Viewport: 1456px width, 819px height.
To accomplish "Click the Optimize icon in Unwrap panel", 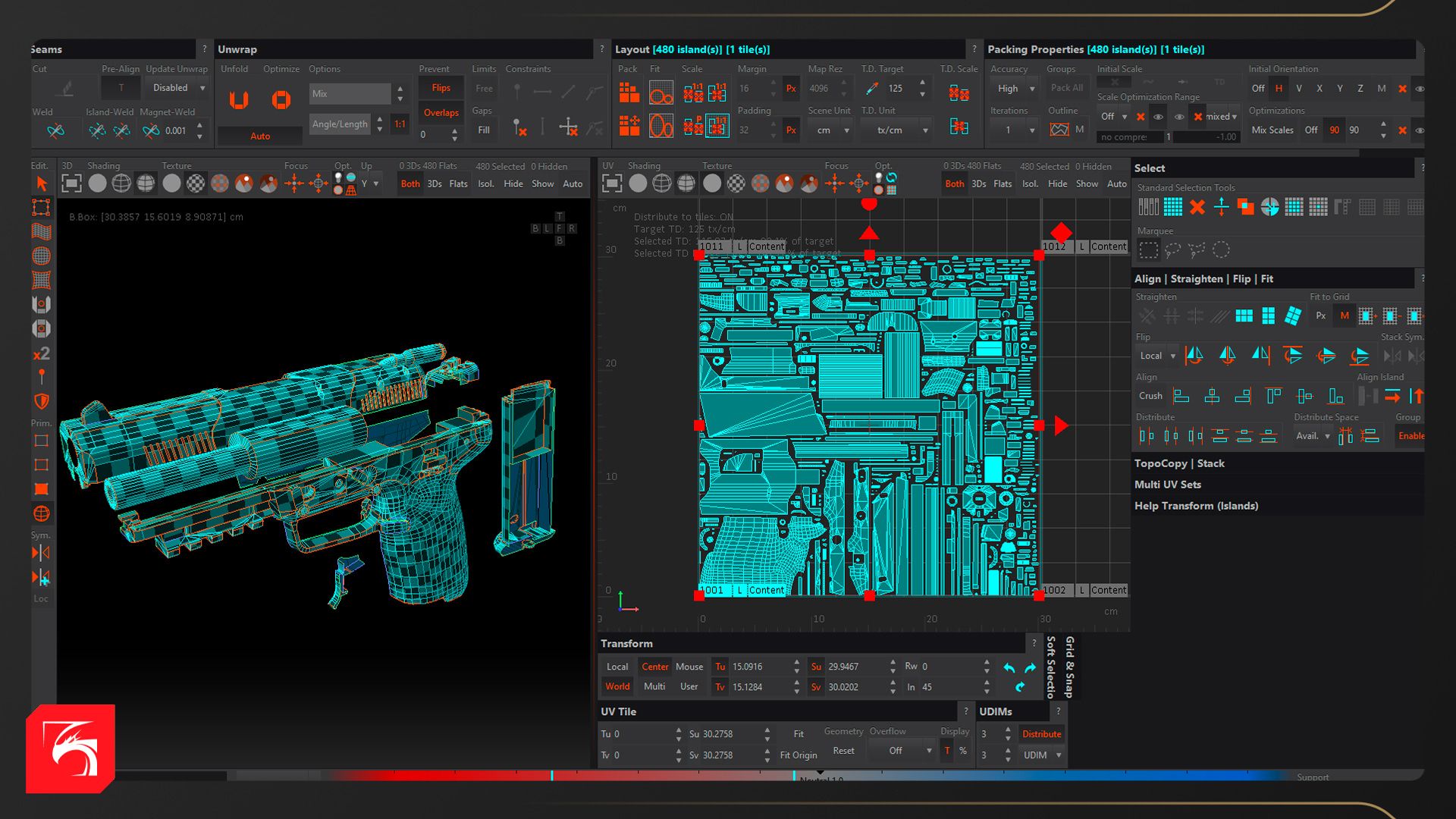I will [x=281, y=100].
